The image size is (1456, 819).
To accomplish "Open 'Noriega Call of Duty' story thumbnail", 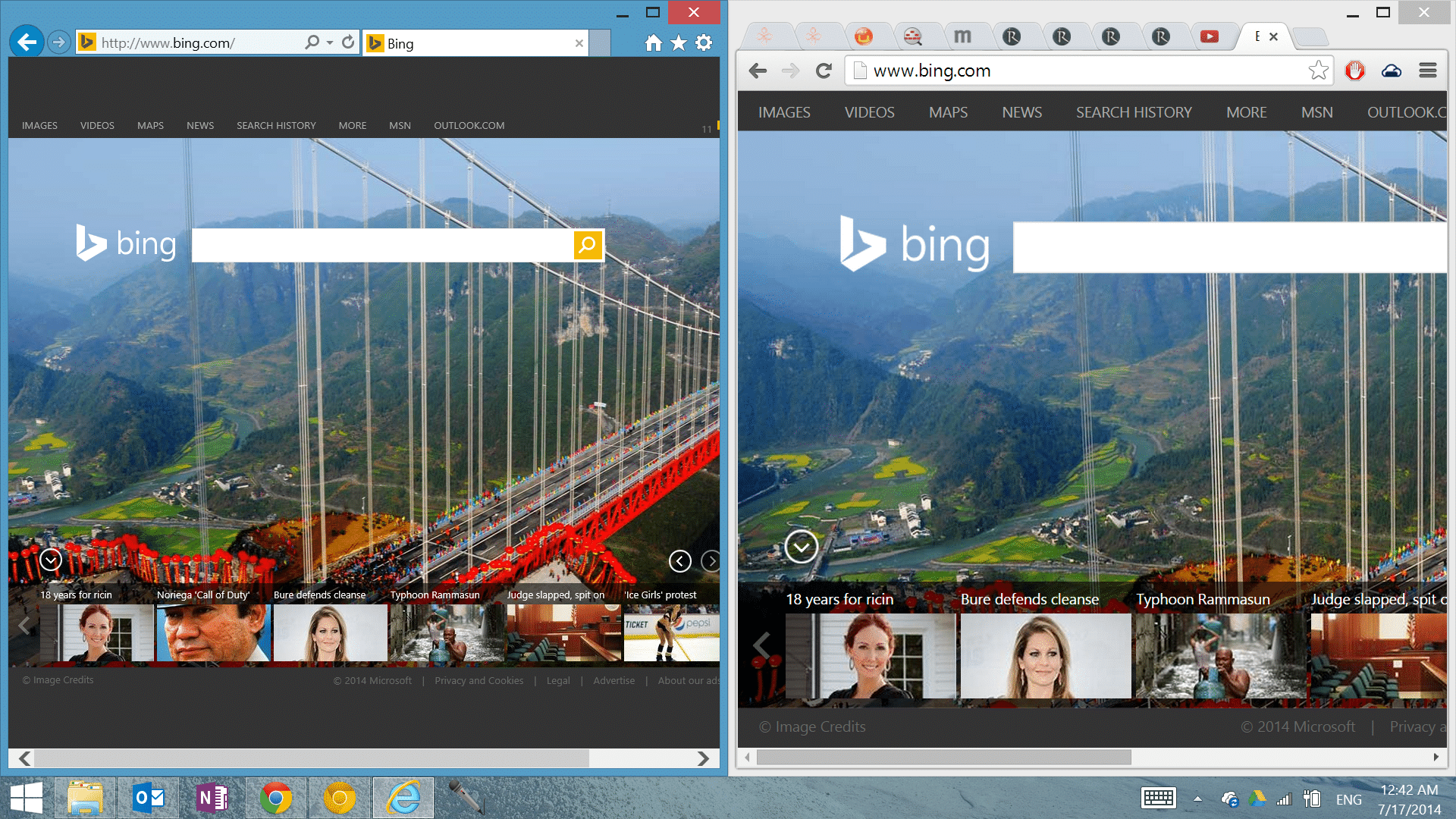I will click(x=214, y=632).
